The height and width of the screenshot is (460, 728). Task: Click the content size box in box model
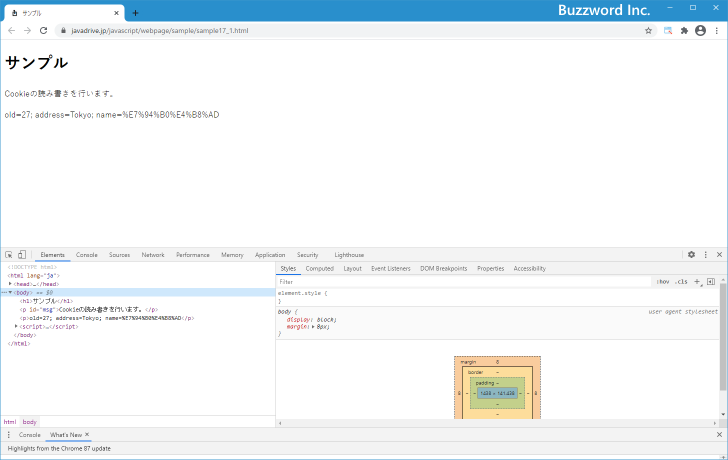tap(497, 393)
